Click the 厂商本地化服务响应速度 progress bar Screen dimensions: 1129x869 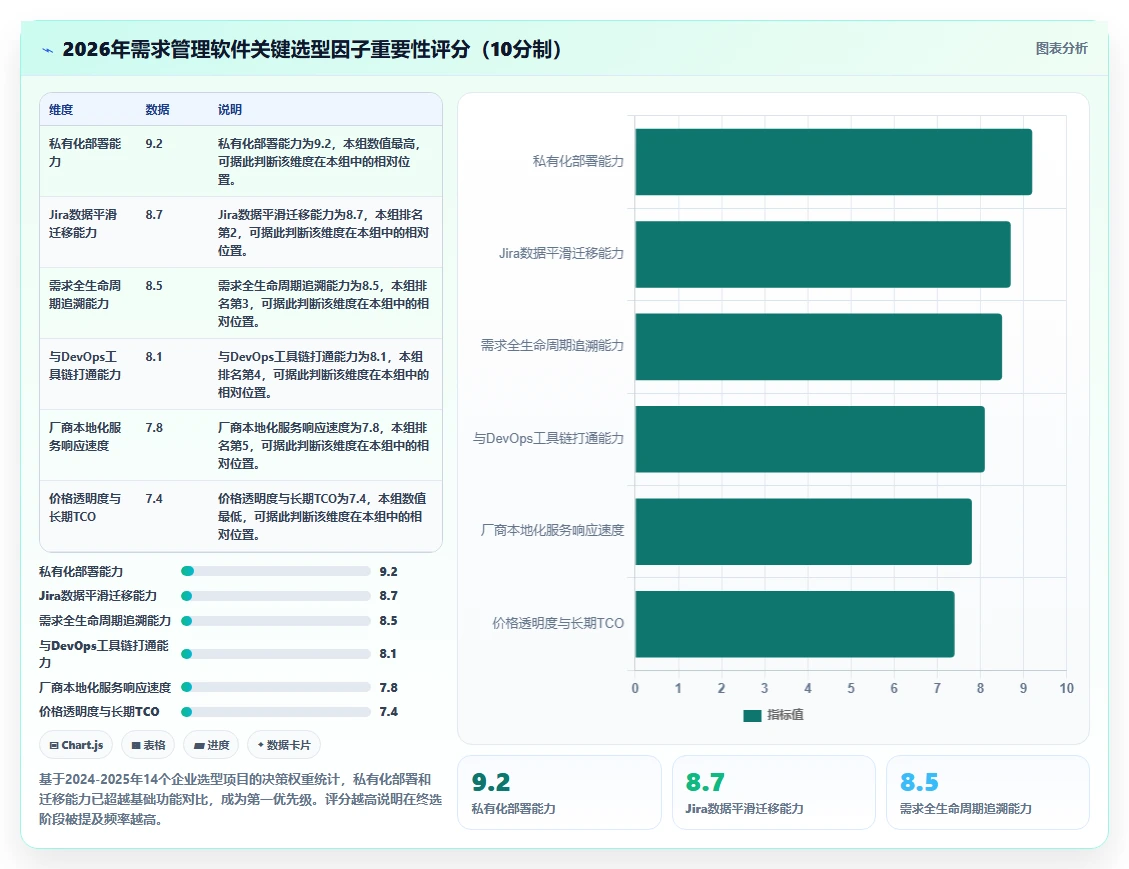[276, 687]
